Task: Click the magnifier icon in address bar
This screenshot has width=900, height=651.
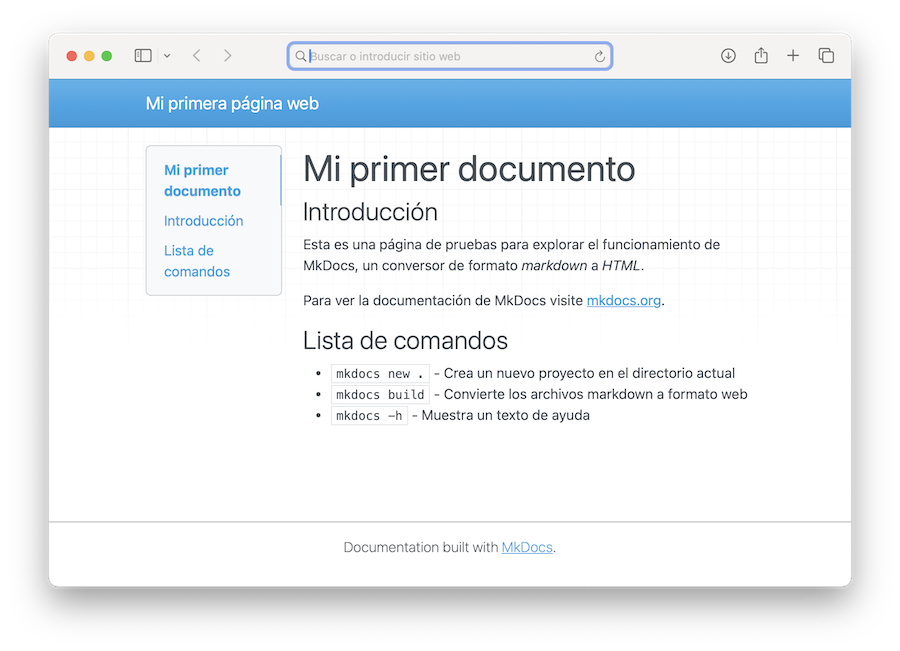Action: [300, 57]
